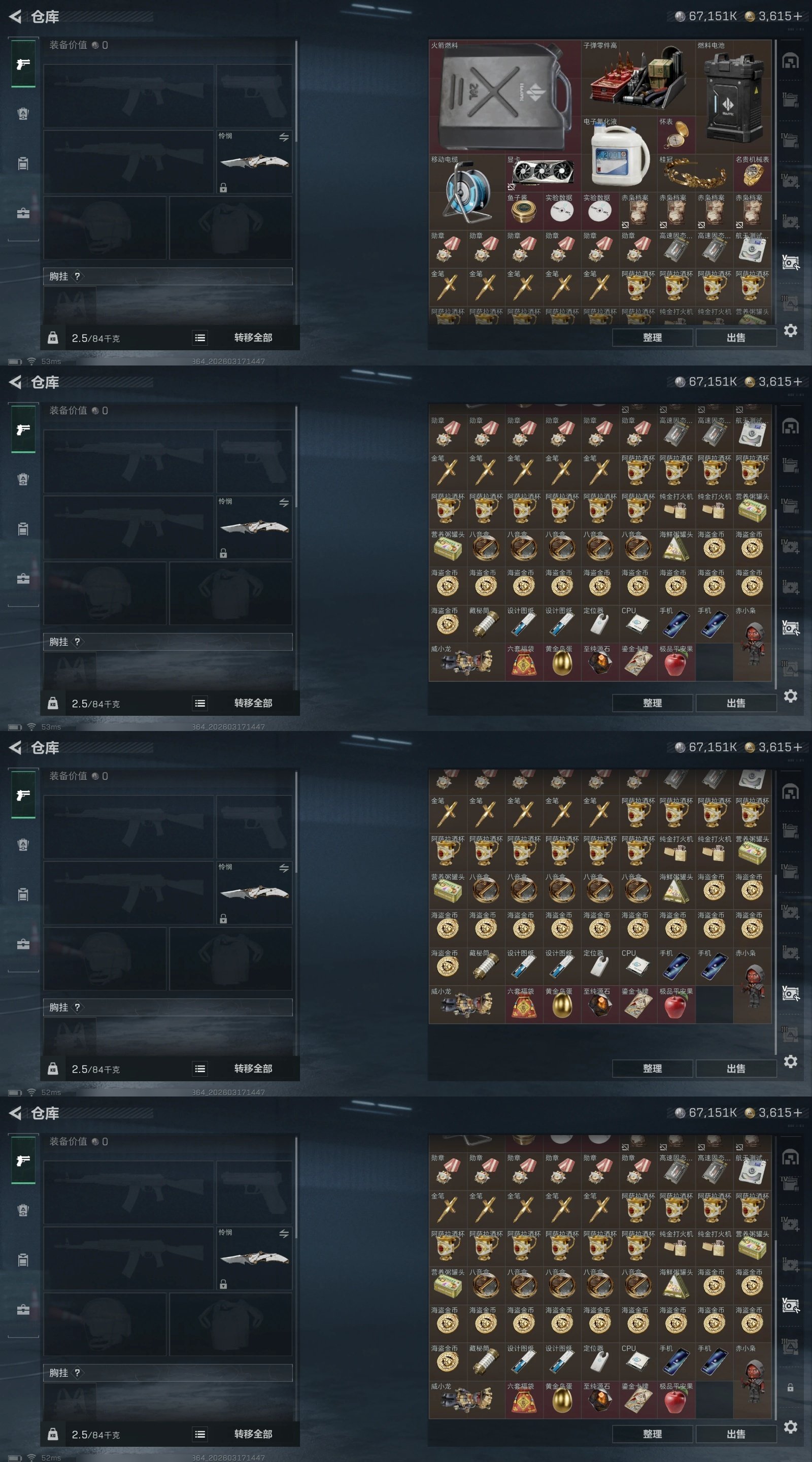The image size is (812, 1462).
Task: Click the 燃料电池 fuel cell item
Action: (x=733, y=96)
